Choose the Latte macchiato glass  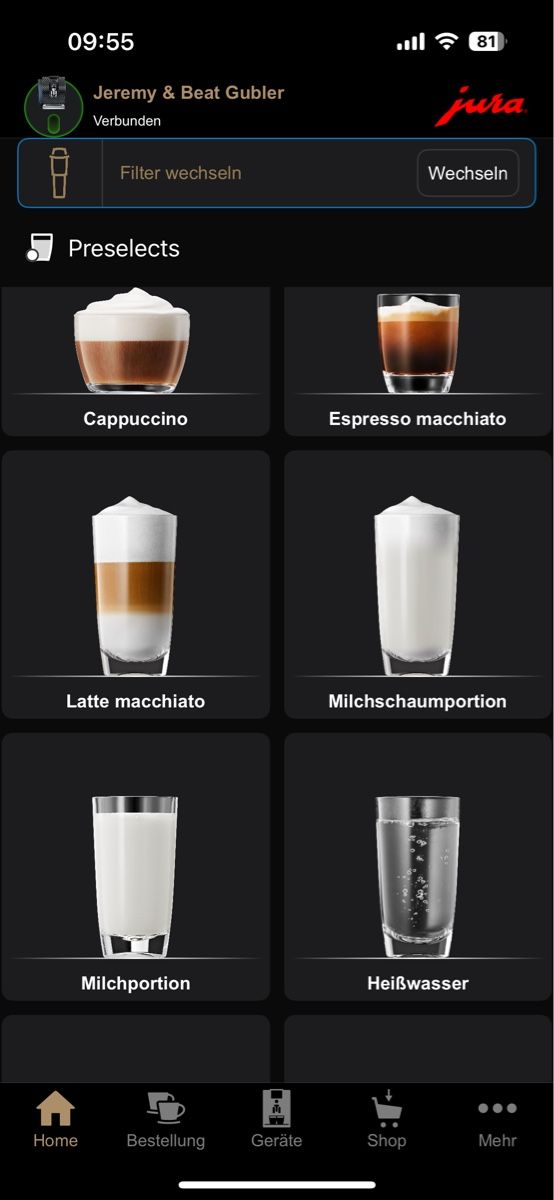[136, 584]
